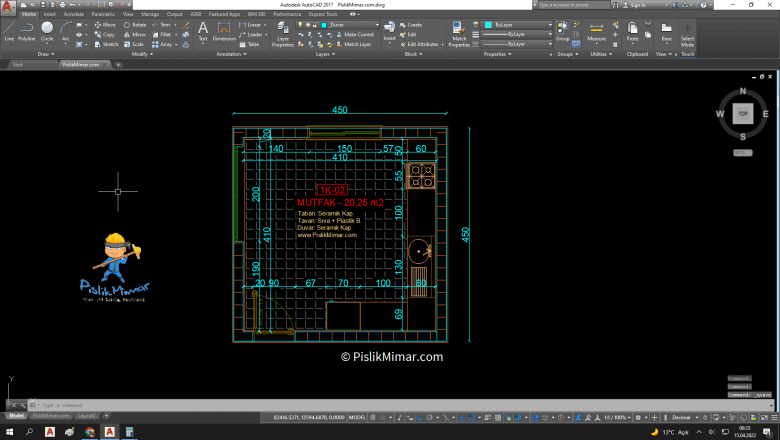This screenshot has height=440, width=780.
Task: Open the Decimal units dropdown
Action: (682, 416)
